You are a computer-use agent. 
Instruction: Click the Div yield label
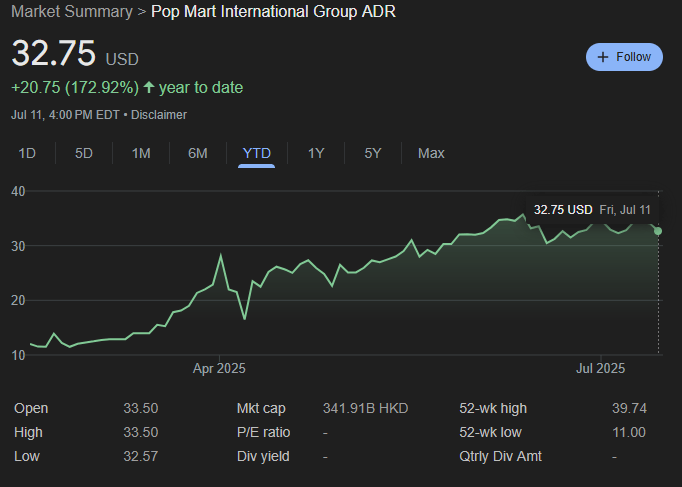coord(263,456)
